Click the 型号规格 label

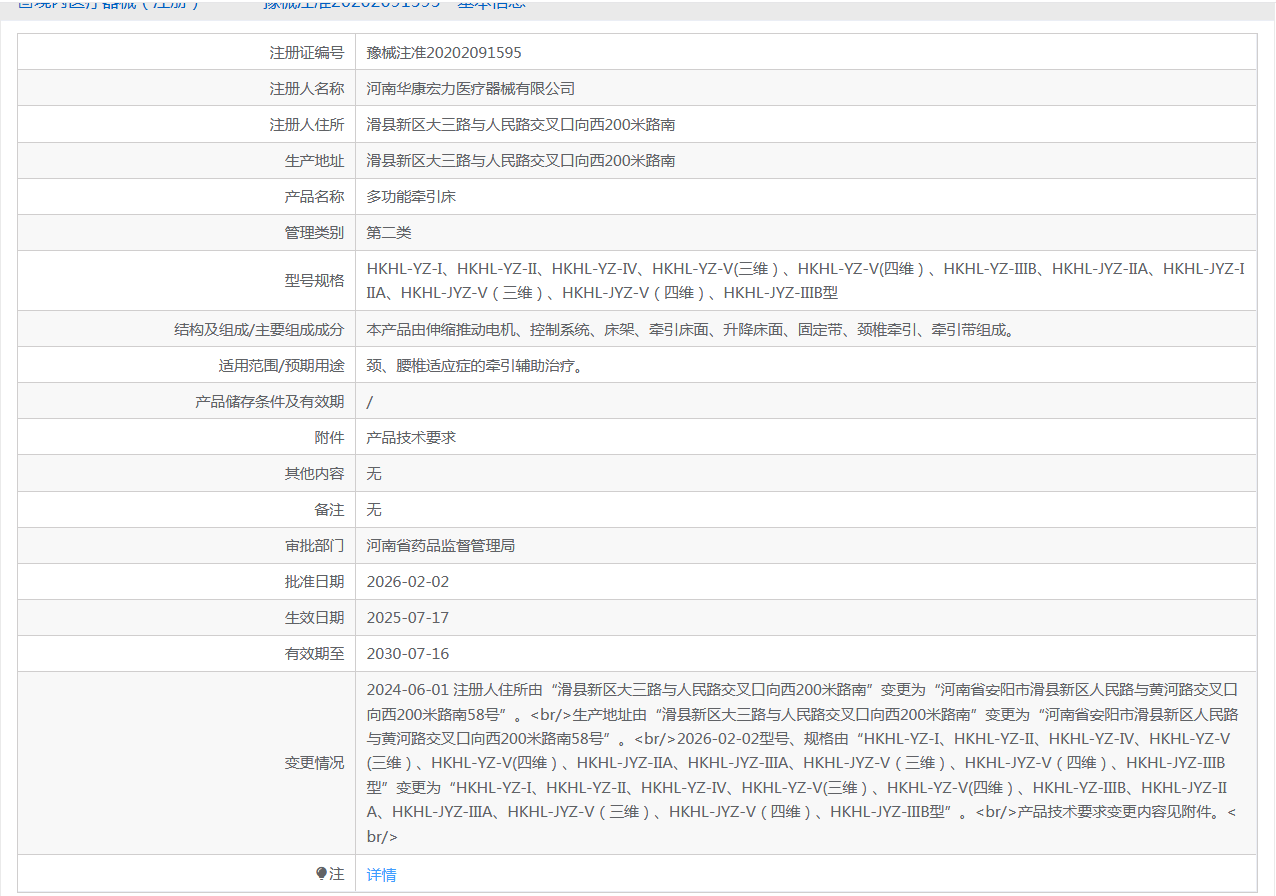(x=314, y=281)
